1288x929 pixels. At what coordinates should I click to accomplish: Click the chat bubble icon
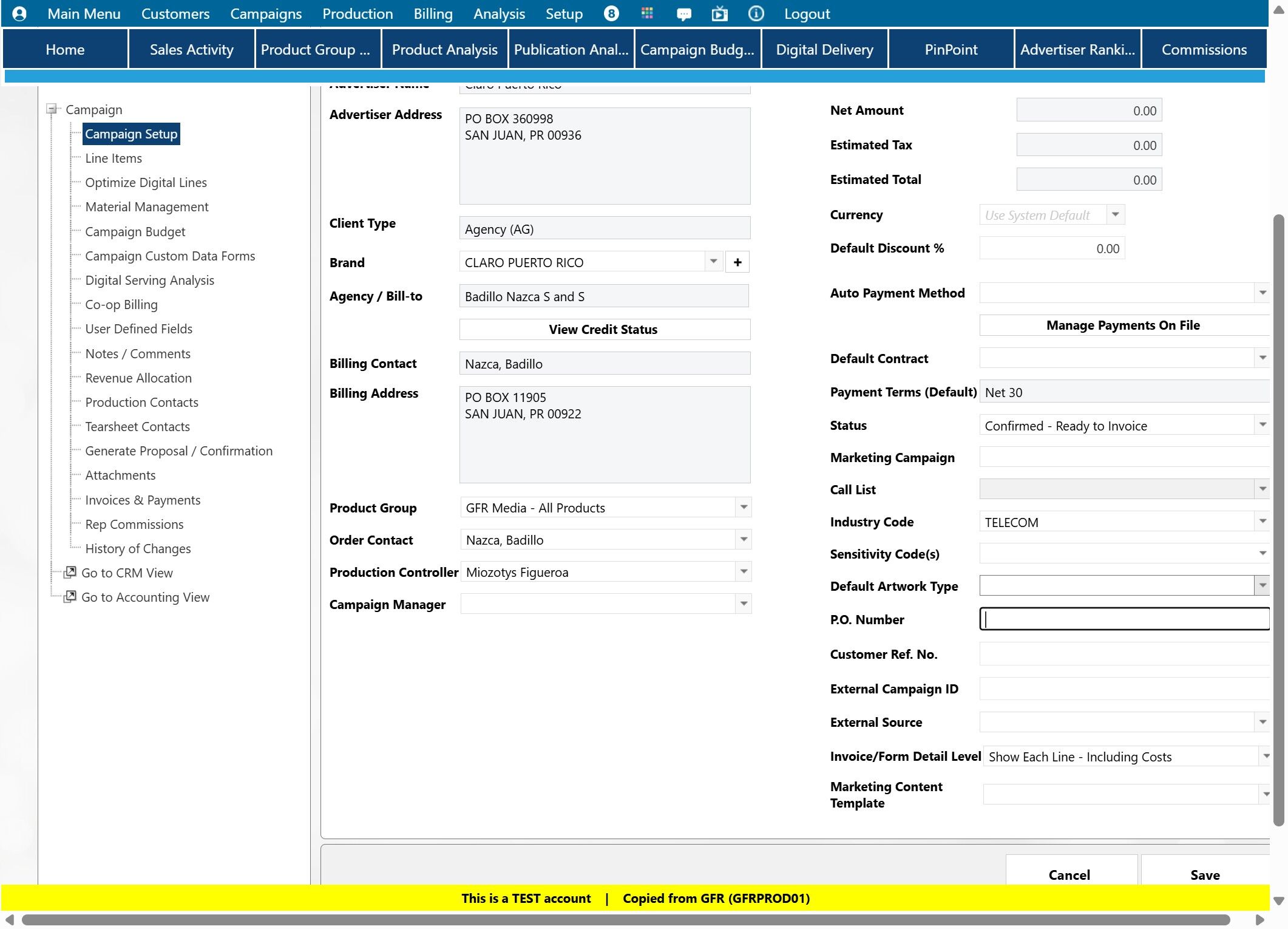tap(683, 13)
